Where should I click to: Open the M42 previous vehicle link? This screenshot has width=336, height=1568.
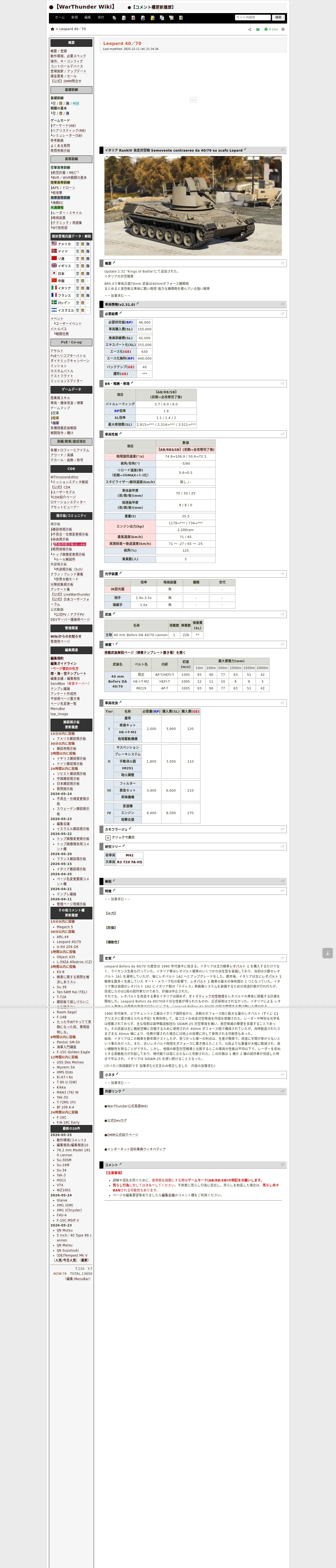[129, 855]
